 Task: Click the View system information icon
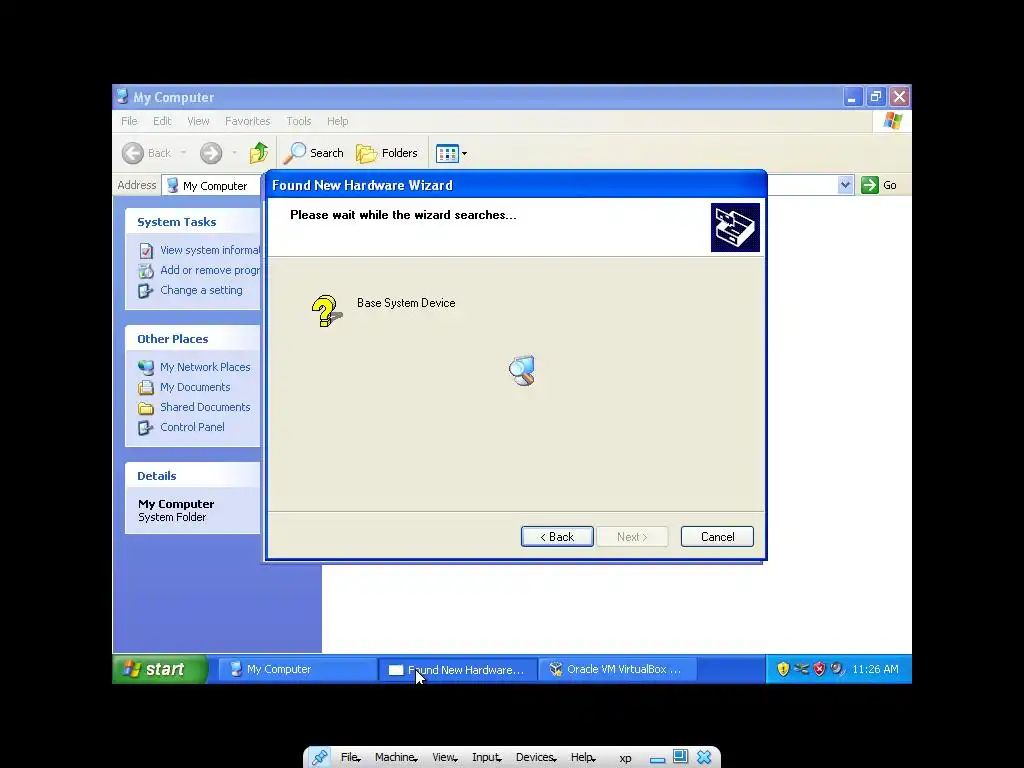(146, 250)
